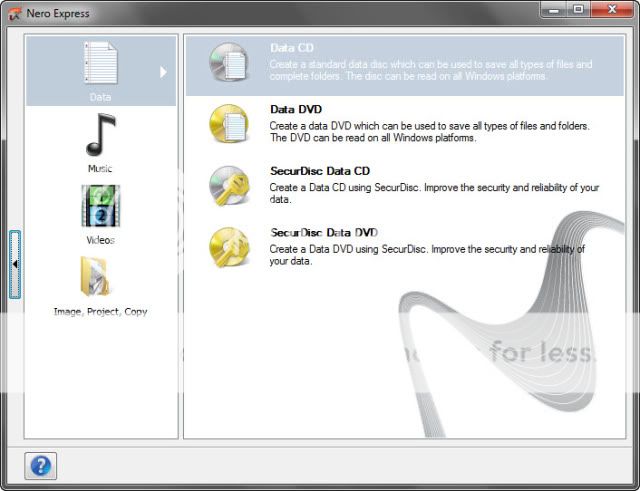Viewport: 640px width, 491px height.
Task: Maximize the Nero Express window
Action: tap(579, 9)
